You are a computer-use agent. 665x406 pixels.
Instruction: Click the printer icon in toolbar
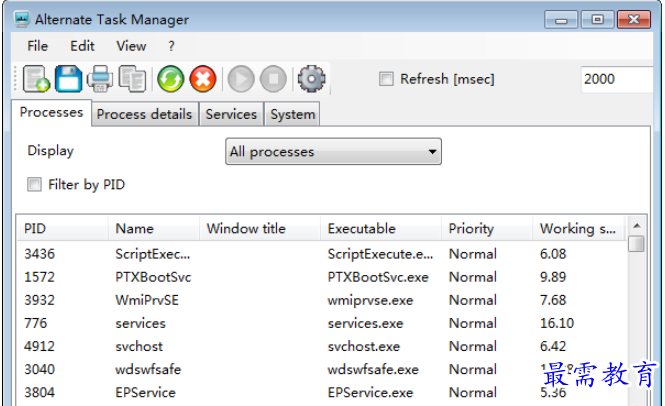100,79
